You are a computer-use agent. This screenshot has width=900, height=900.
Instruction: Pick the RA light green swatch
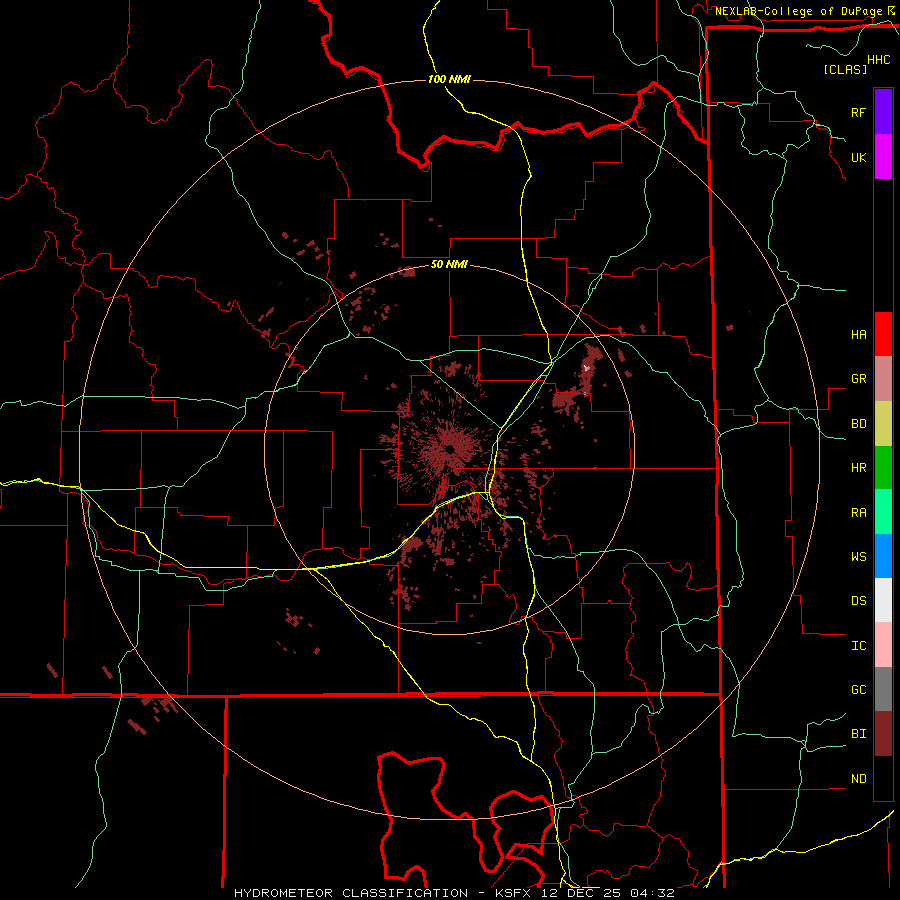coord(883,512)
